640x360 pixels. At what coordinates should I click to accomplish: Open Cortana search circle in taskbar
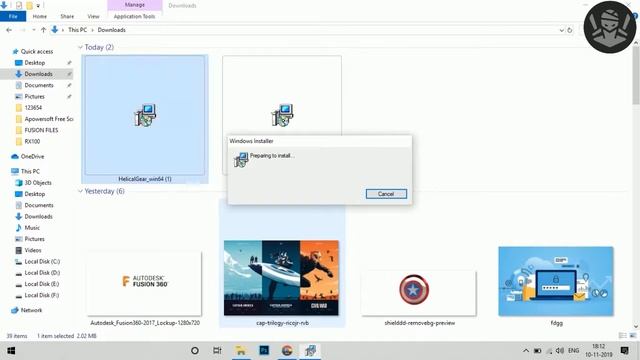[x=195, y=351]
